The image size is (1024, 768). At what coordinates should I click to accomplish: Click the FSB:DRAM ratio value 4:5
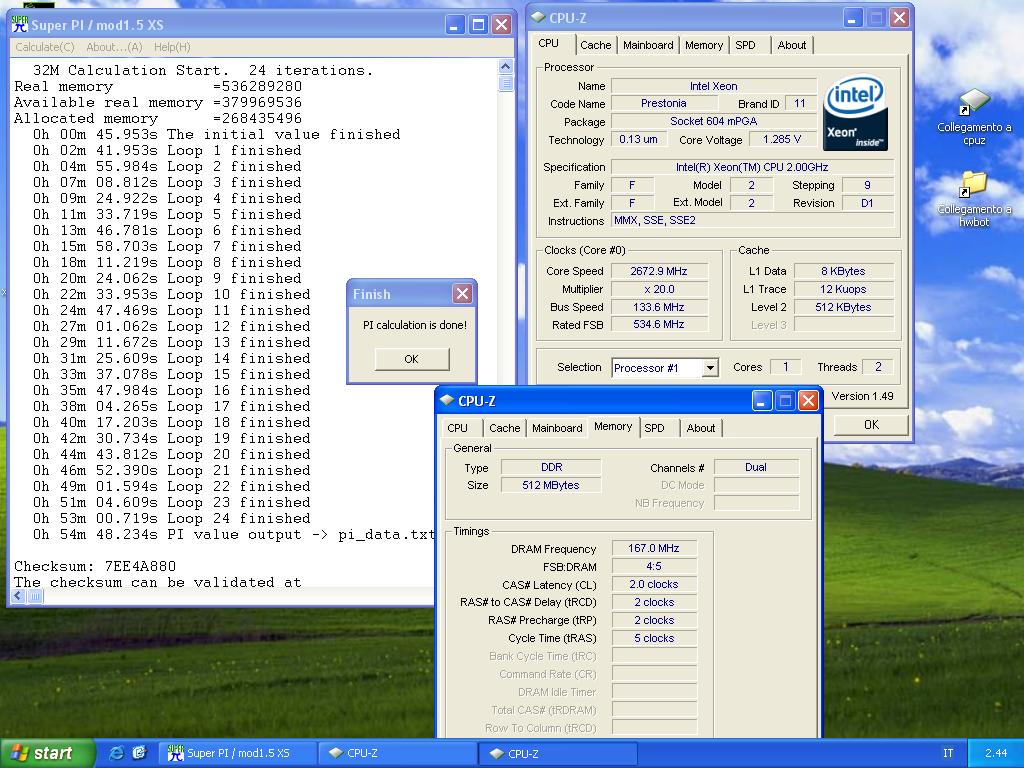[654, 566]
